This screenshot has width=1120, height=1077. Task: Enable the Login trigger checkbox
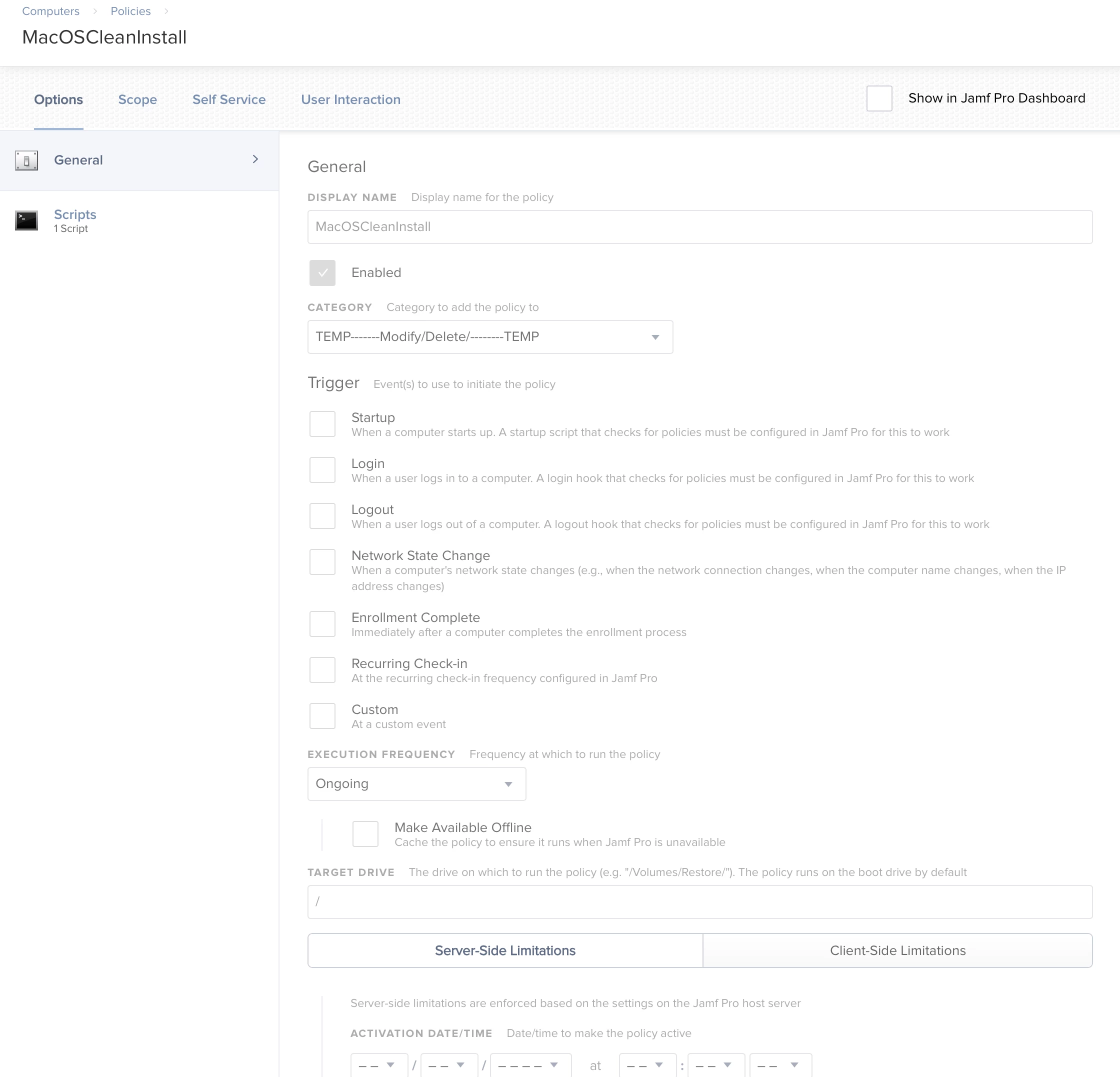(x=322, y=469)
